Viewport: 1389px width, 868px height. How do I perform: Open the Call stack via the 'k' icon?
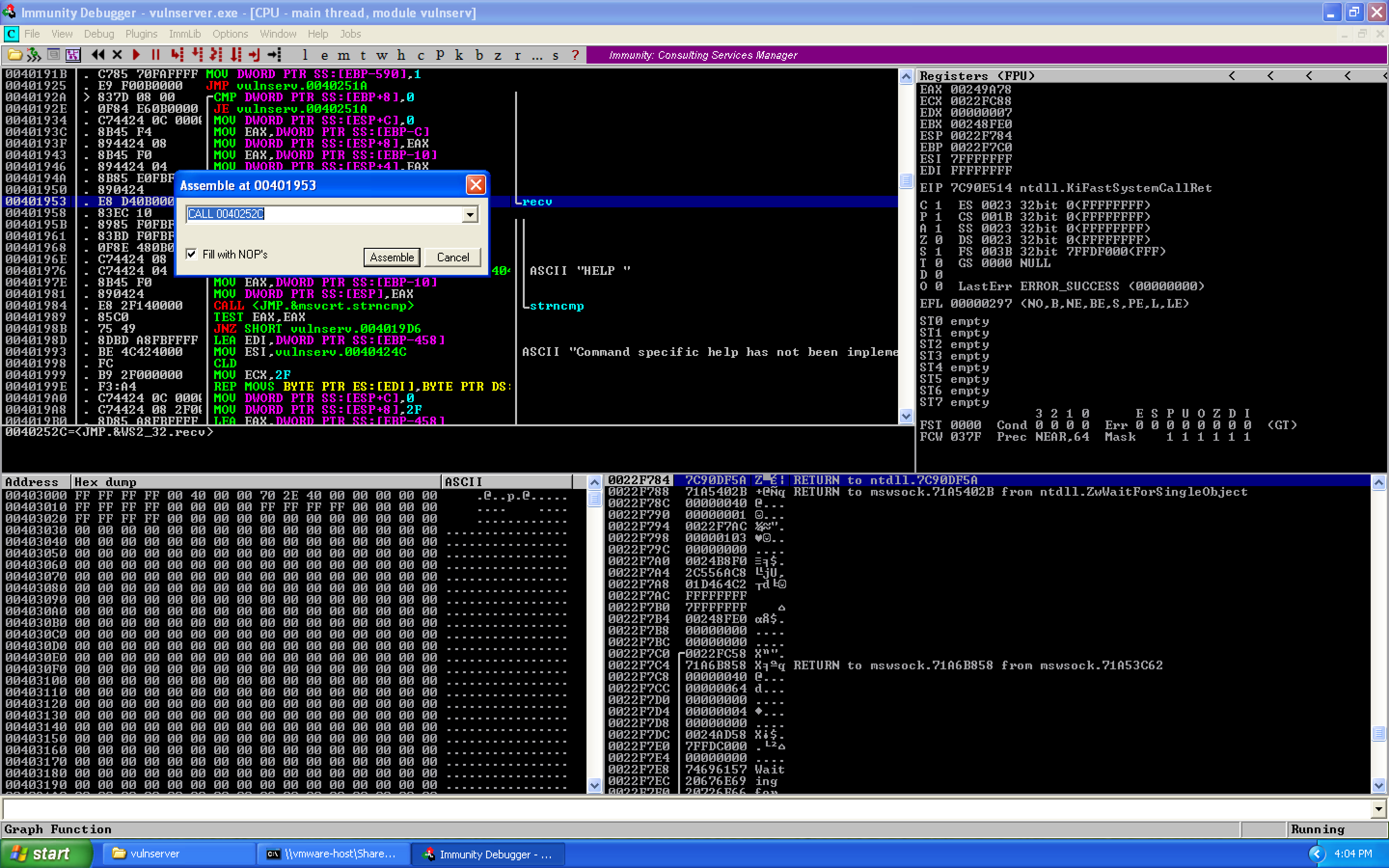(x=459, y=54)
